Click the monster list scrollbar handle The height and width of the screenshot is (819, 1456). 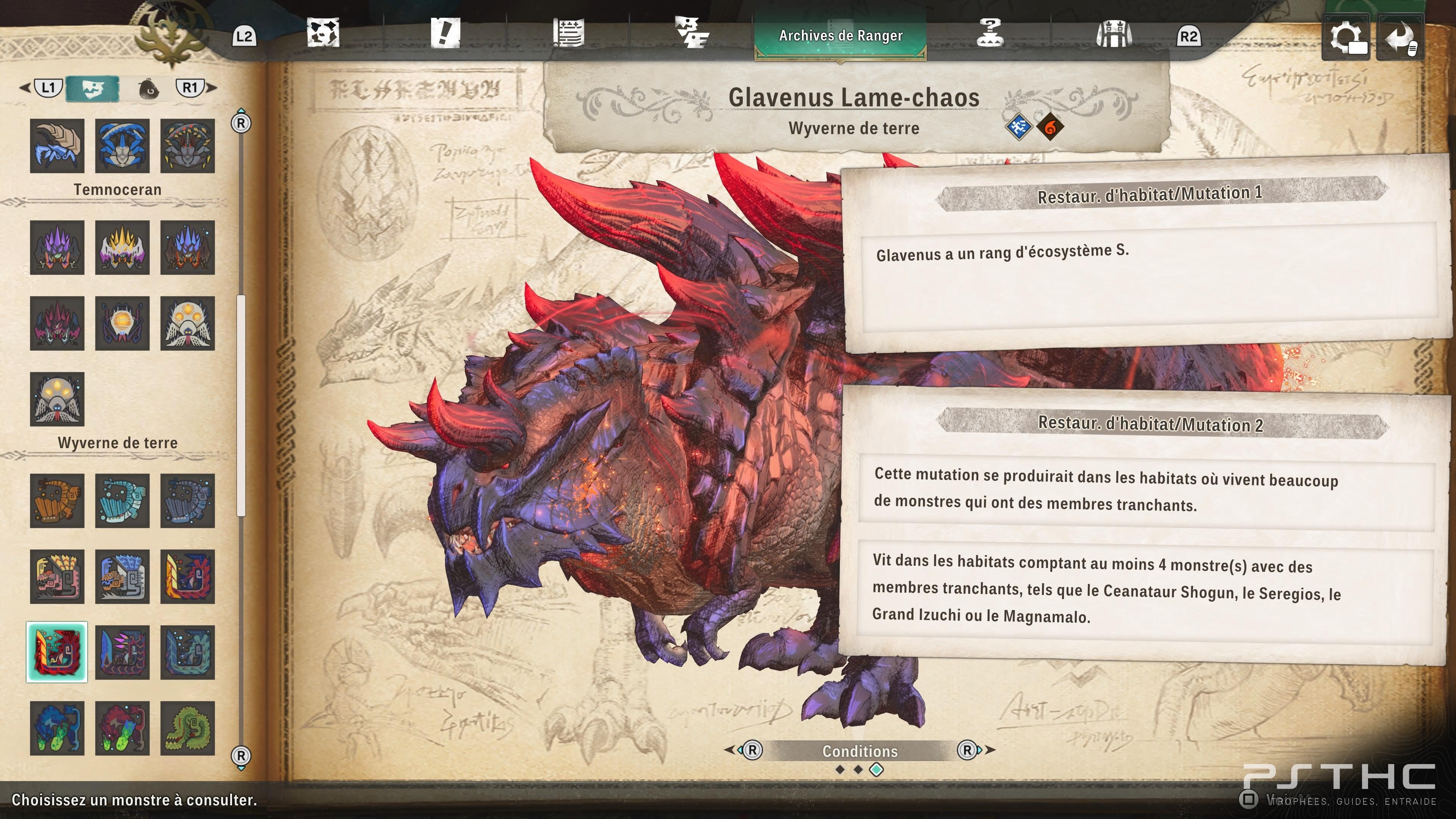click(242, 405)
